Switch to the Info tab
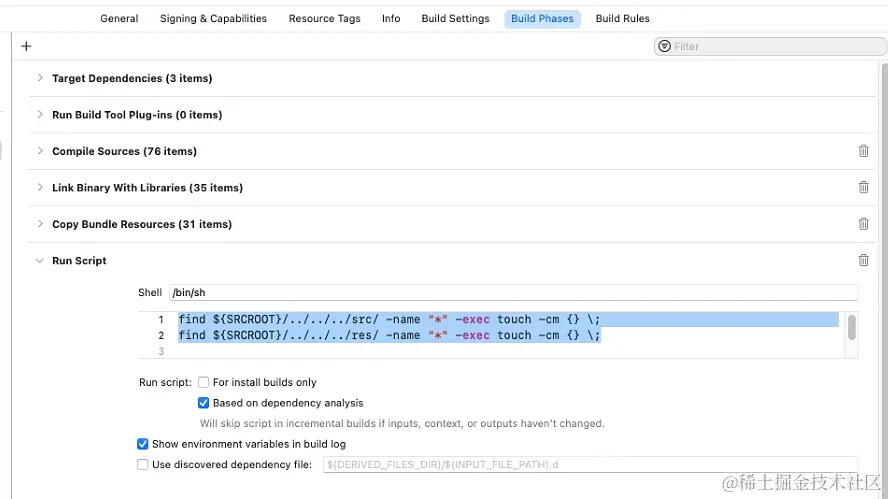Screen dimensions: 888x499 391,19
